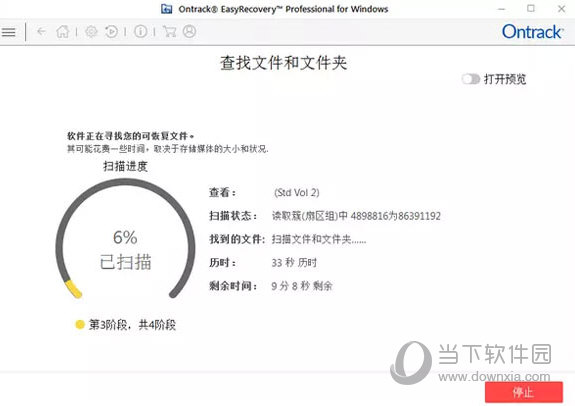Maximize the EasyRecovery window
Viewport: 575px width, 406px height.
pos(531,8)
